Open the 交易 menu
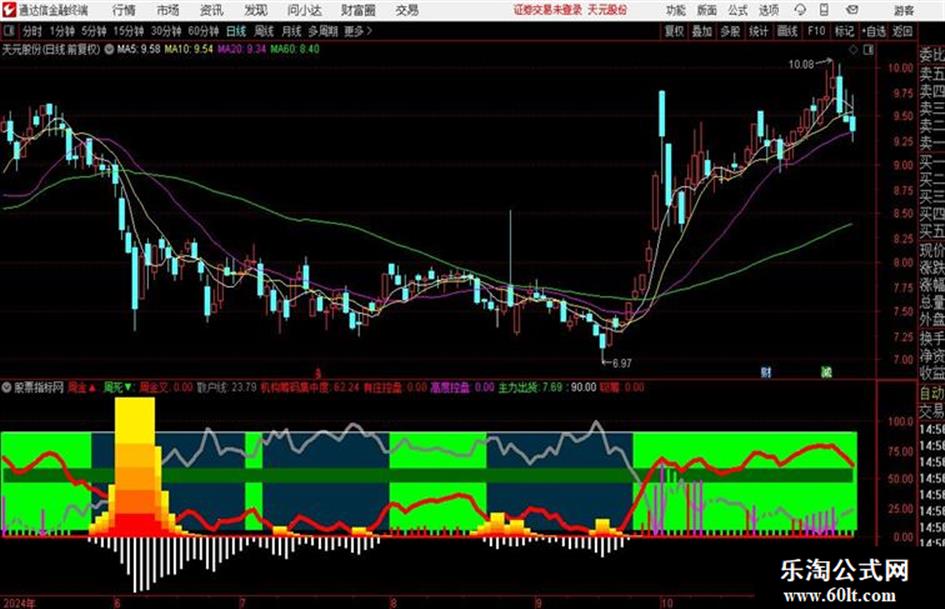Viewport: 945px width, 609px height. [x=407, y=10]
